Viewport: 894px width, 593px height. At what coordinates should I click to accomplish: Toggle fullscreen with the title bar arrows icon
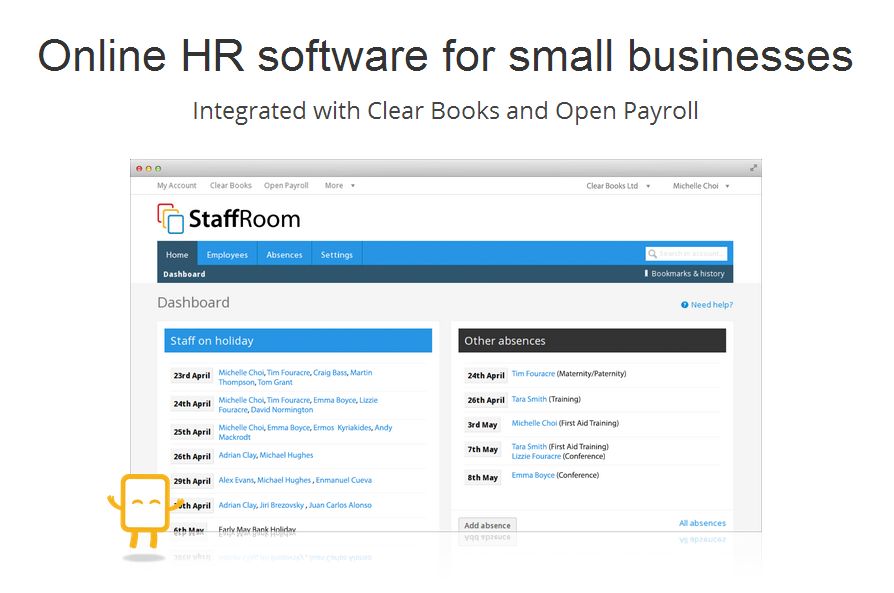click(753, 168)
